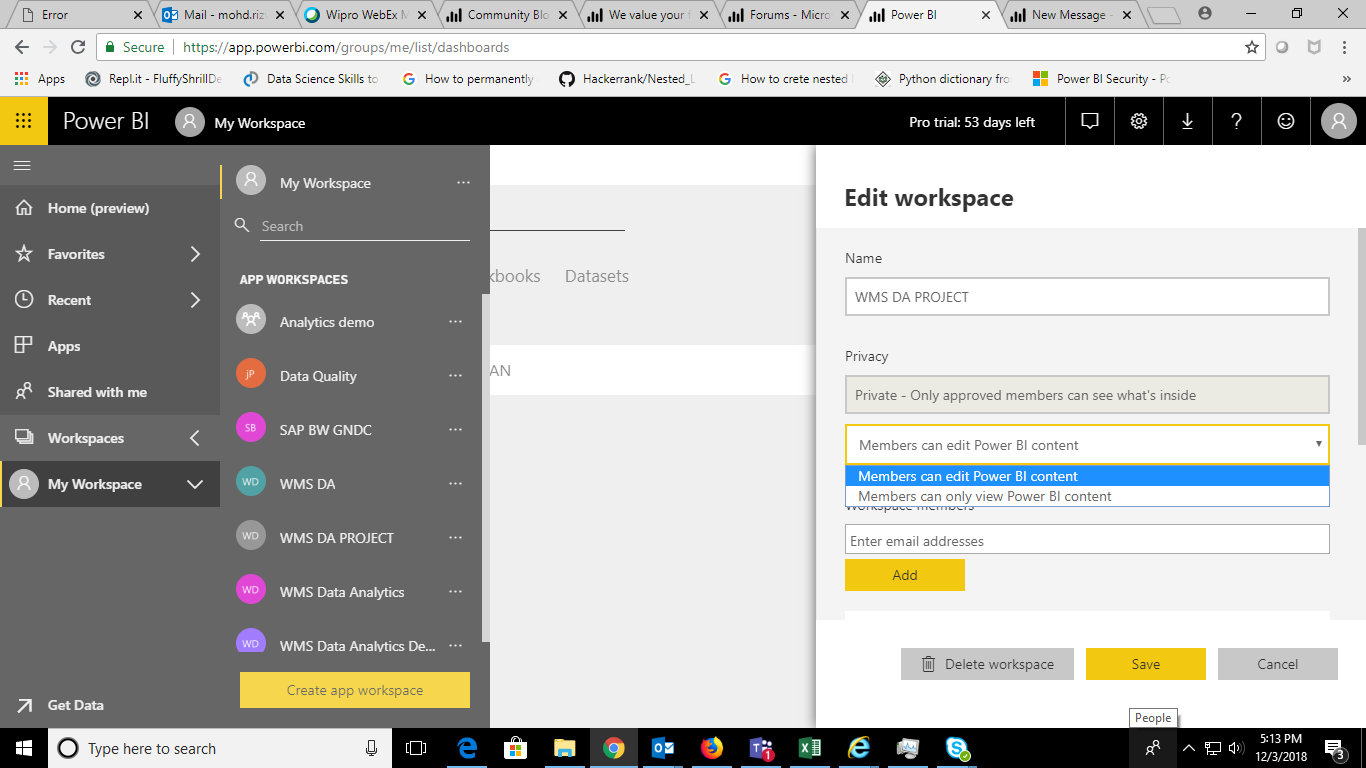This screenshot has width=1366, height=768.
Task: Go to Home (preview)
Action: coord(98,208)
